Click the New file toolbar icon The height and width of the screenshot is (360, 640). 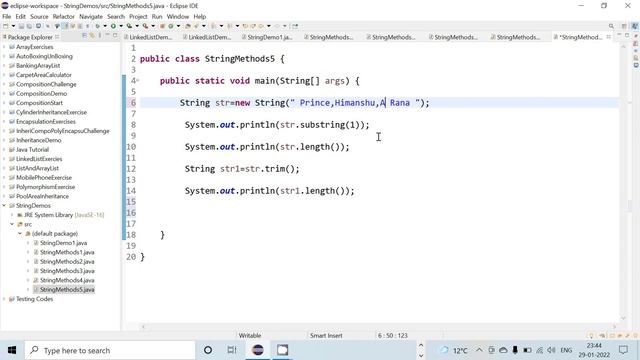coord(6,26)
